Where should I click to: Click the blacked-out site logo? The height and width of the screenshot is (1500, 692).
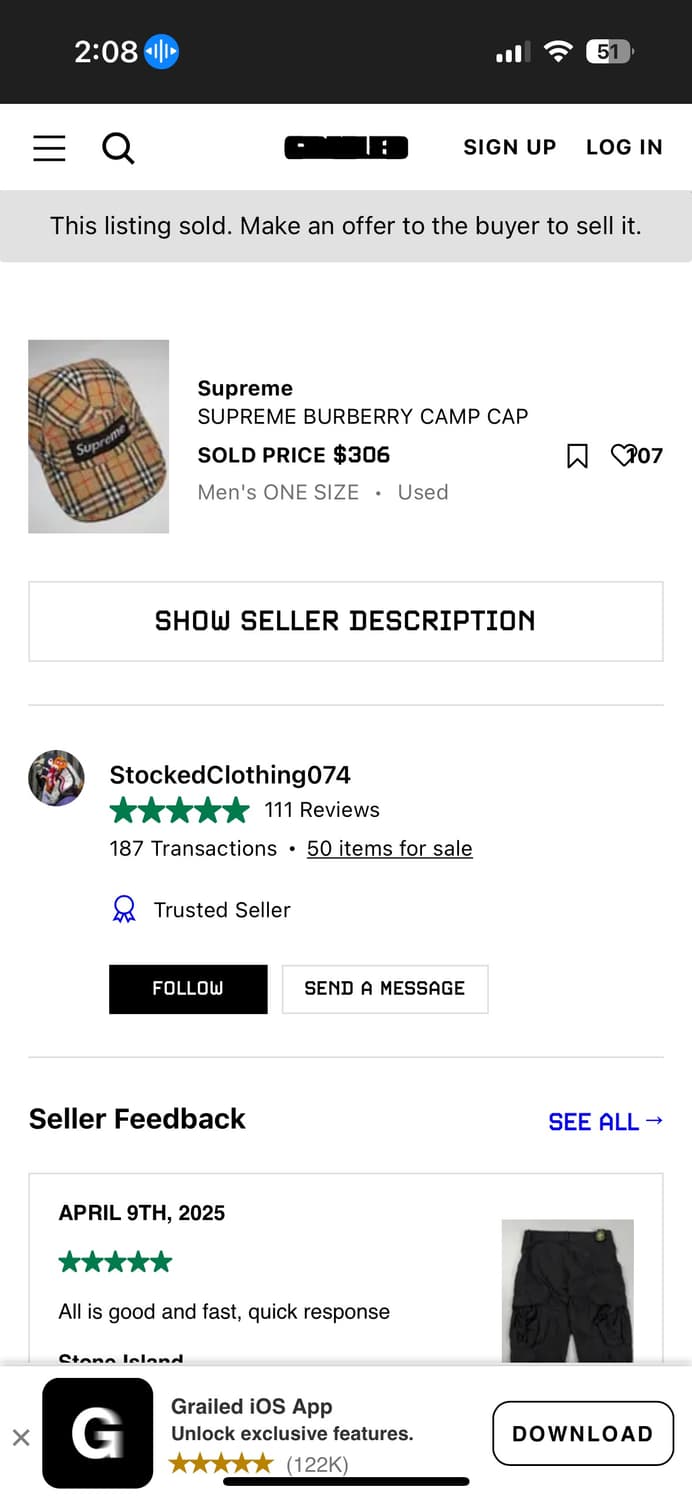(x=346, y=148)
